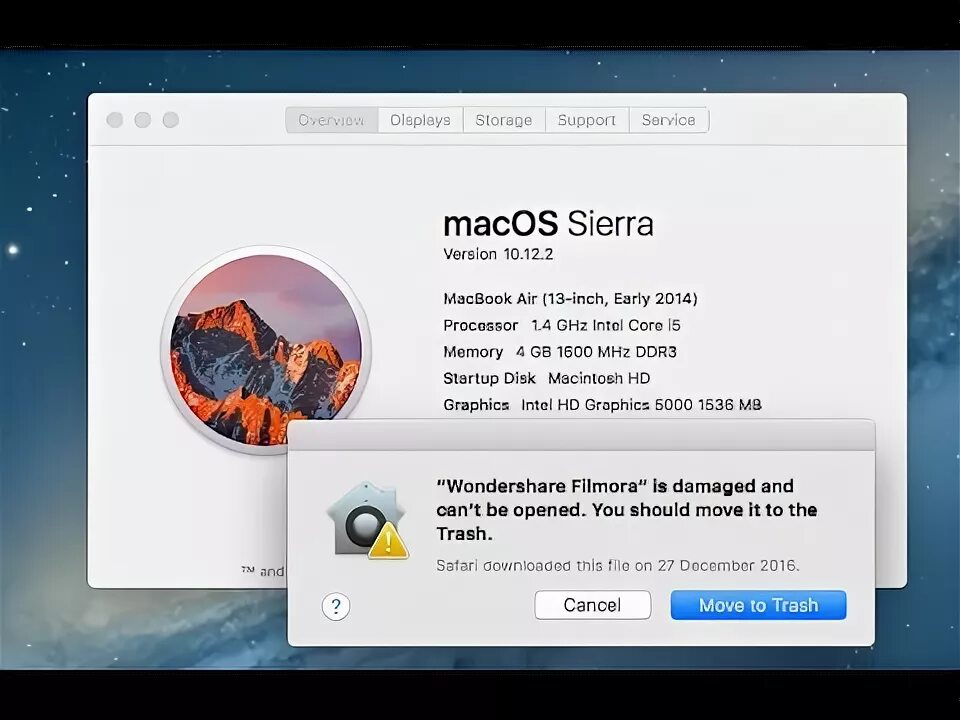
Task: Click the Wondershare Filmora is damaged message
Action: click(x=626, y=509)
